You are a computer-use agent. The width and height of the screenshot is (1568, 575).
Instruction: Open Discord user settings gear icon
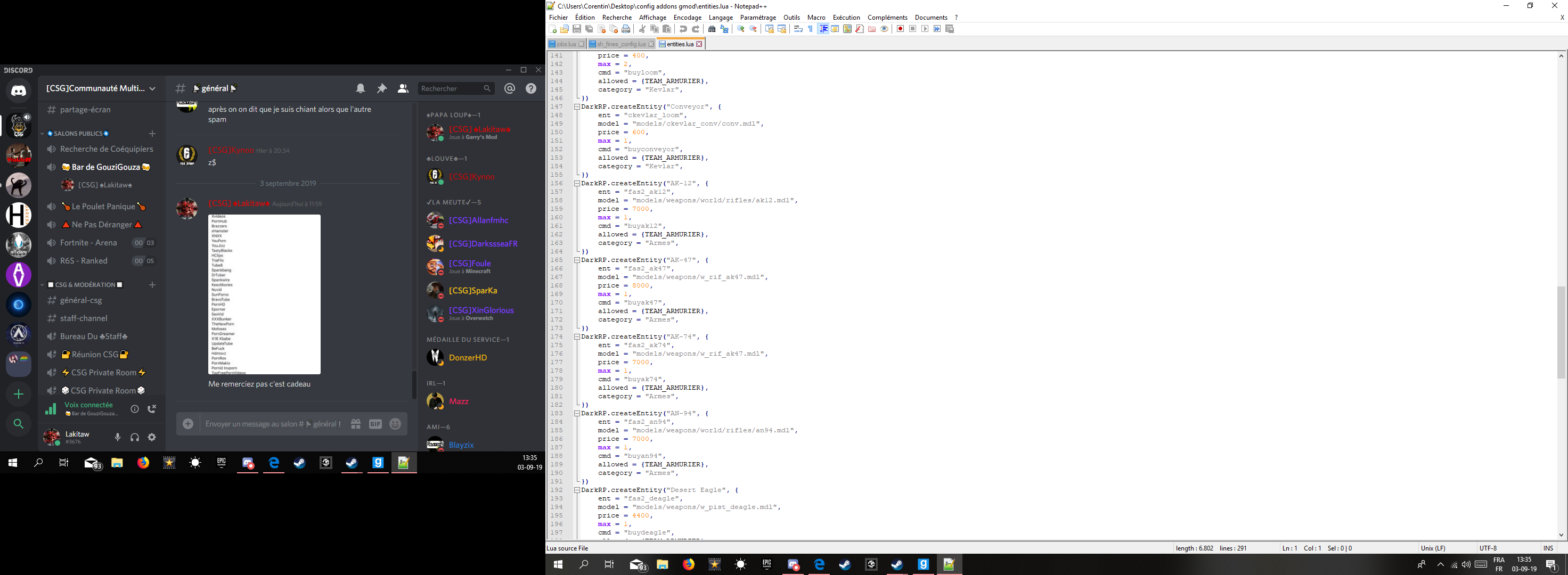[152, 437]
